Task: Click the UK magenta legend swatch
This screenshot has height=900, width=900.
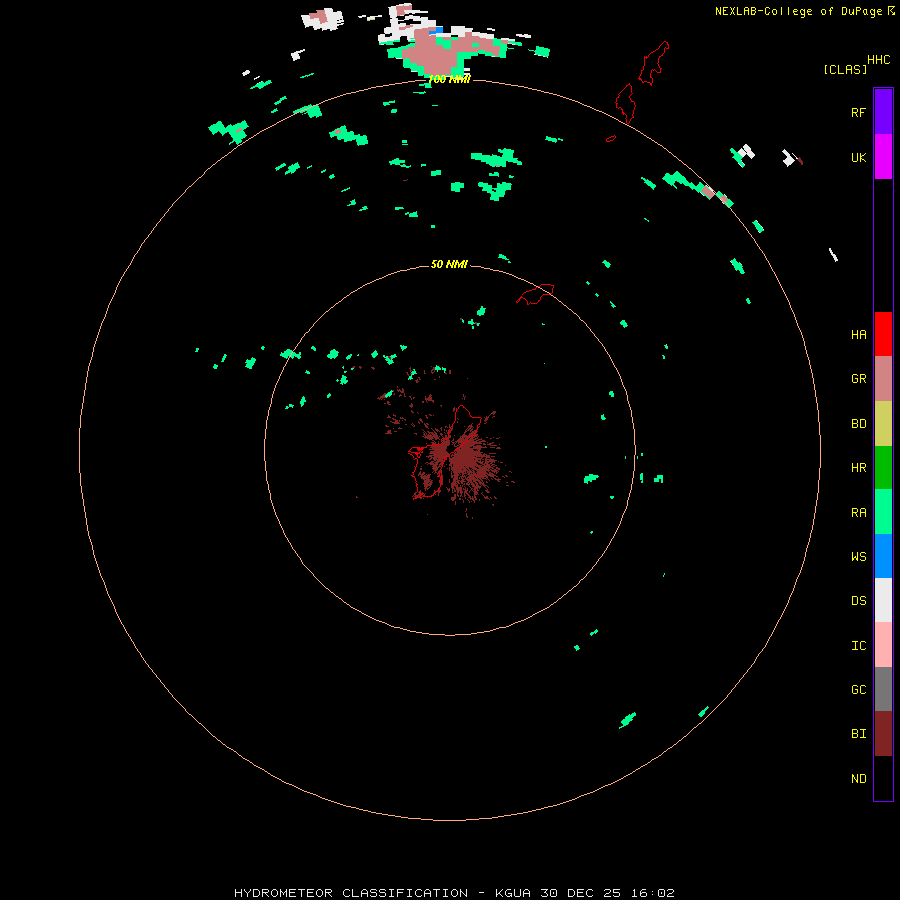Action: pos(883,157)
